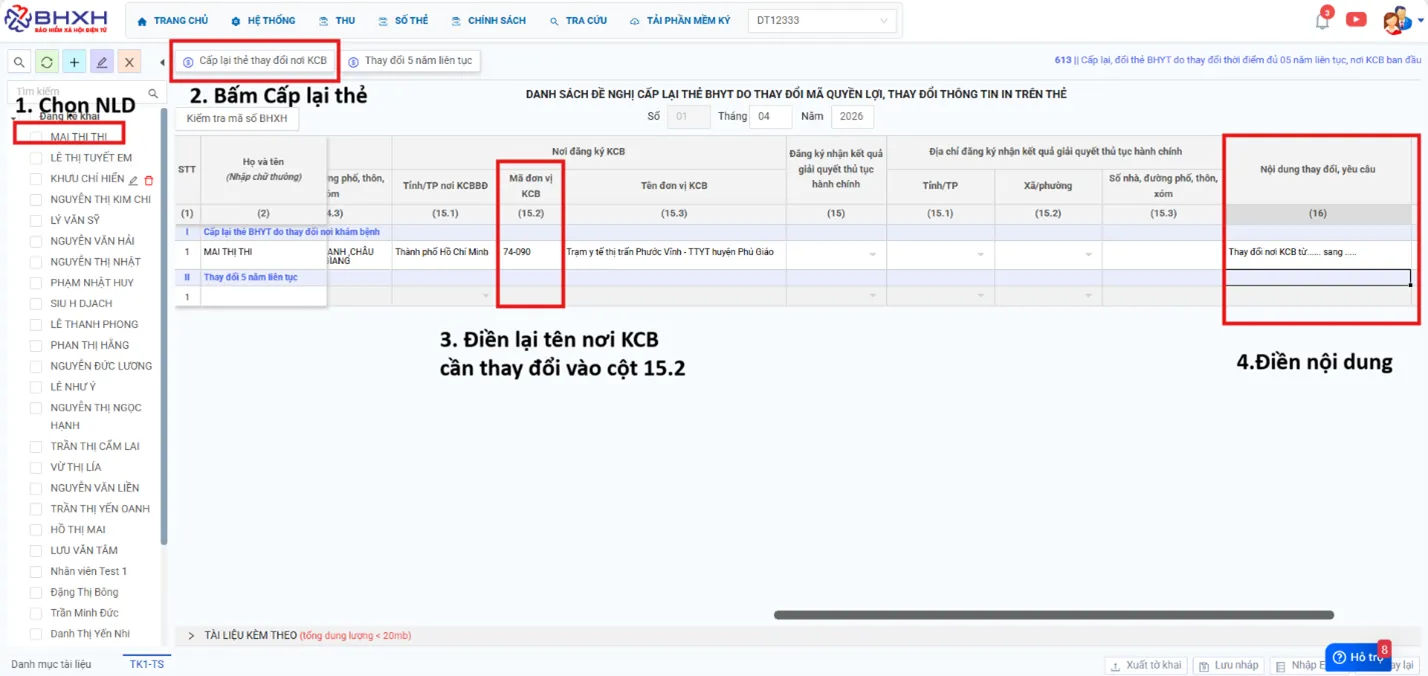Screen dimensions: 1428x676
Task: Open the notification bell icon
Action: tap(1322, 20)
